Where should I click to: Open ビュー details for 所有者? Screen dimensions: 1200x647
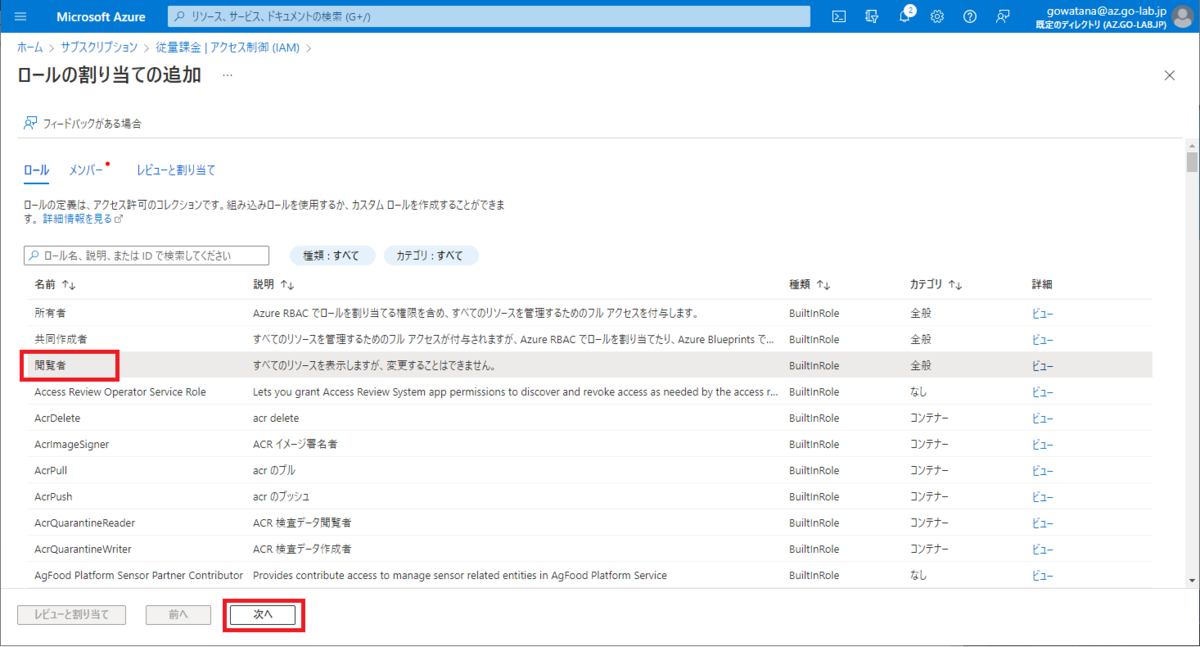[1042, 313]
